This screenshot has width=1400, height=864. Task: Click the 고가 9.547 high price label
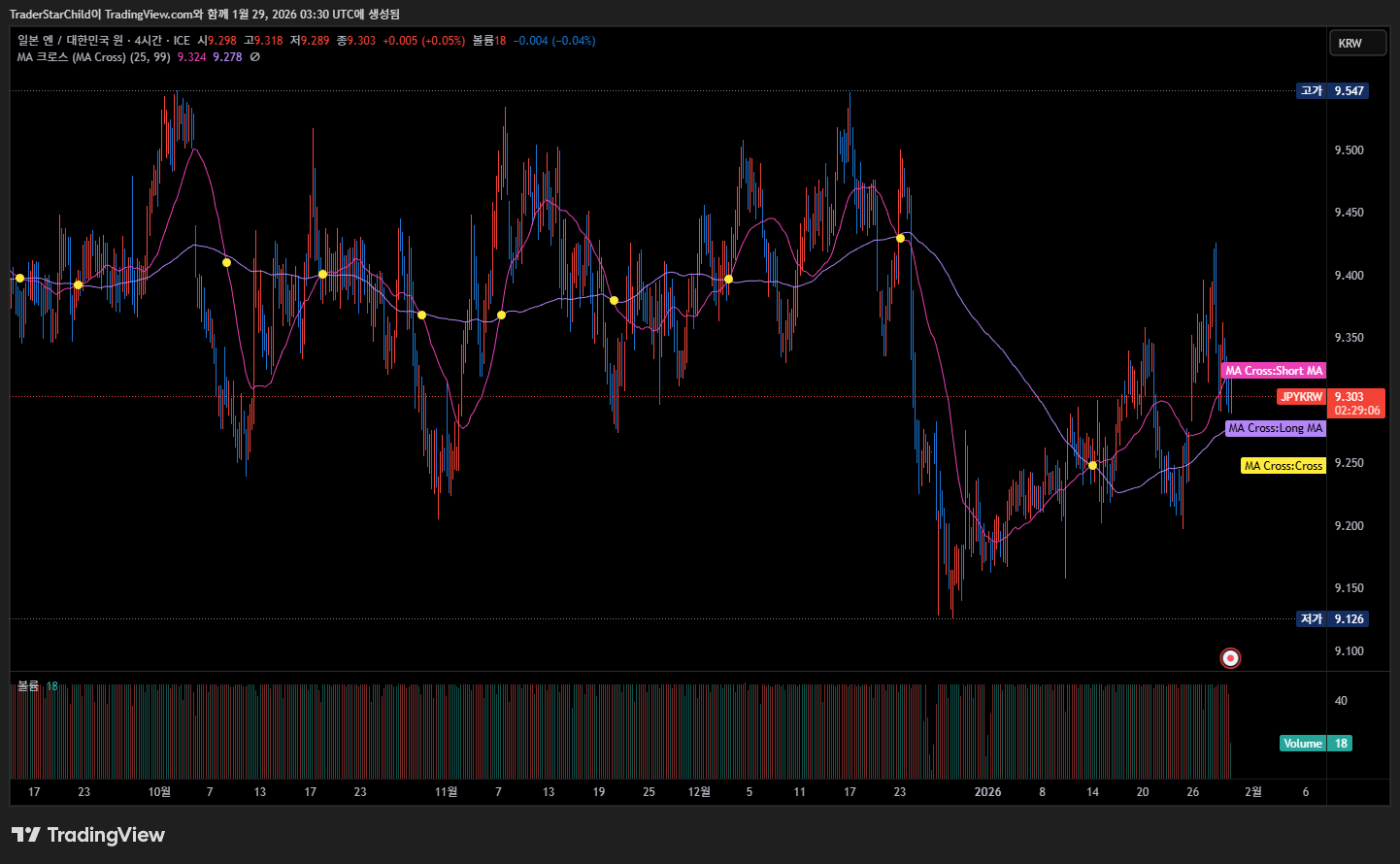click(1333, 91)
